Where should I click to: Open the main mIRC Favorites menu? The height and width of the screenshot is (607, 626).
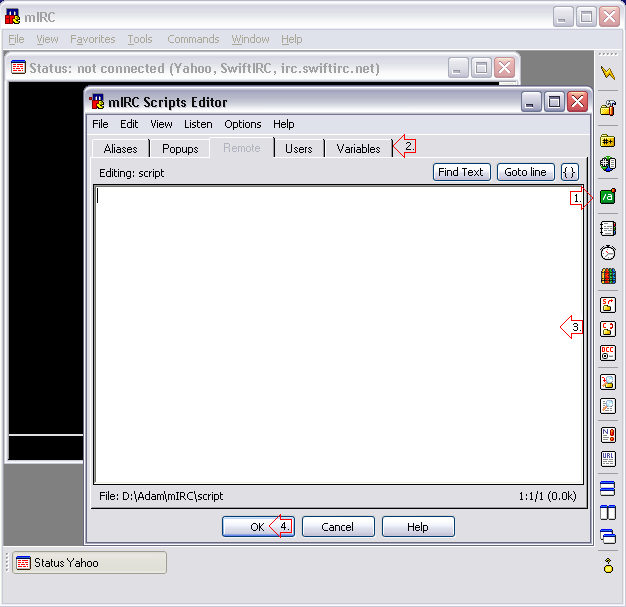[93, 39]
